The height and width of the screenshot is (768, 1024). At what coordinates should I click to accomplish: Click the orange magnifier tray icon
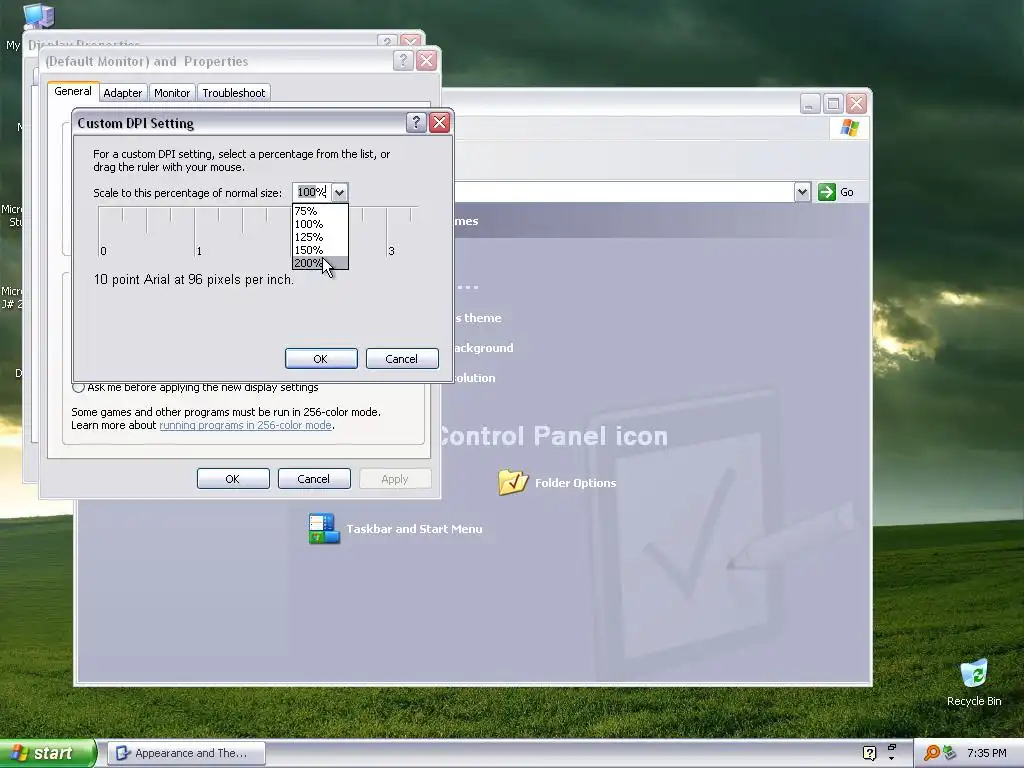tap(931, 753)
